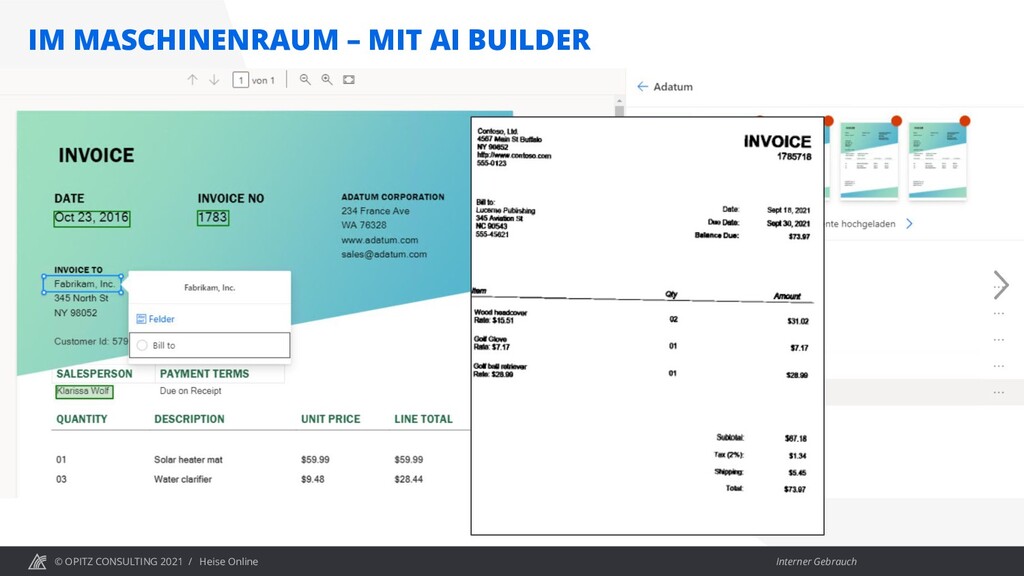This screenshot has width=1024, height=576.
Task: Click the Wood headcover item row
Action: [500, 316]
